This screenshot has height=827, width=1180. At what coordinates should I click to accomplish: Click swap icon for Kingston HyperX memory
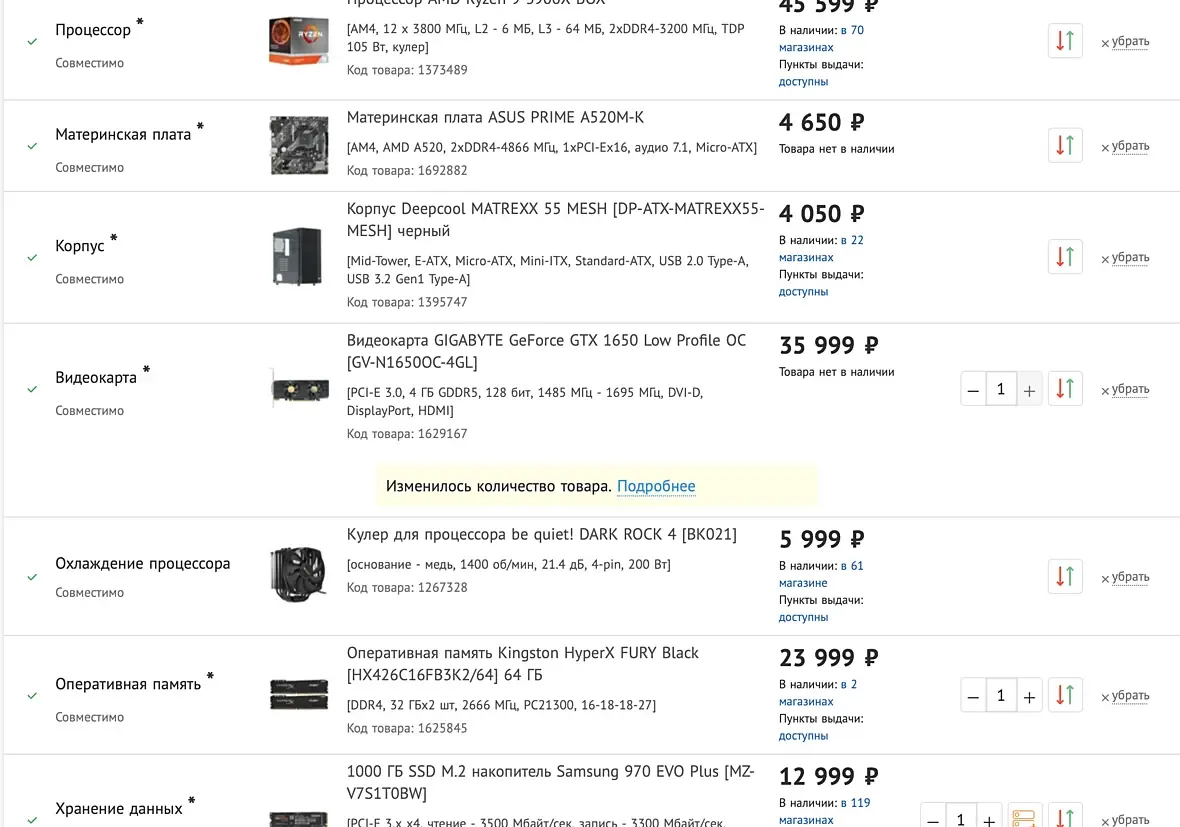pos(1066,695)
